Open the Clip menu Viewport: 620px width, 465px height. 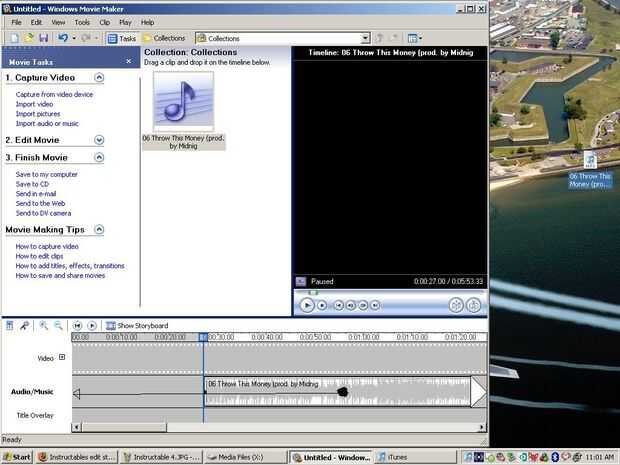105,22
